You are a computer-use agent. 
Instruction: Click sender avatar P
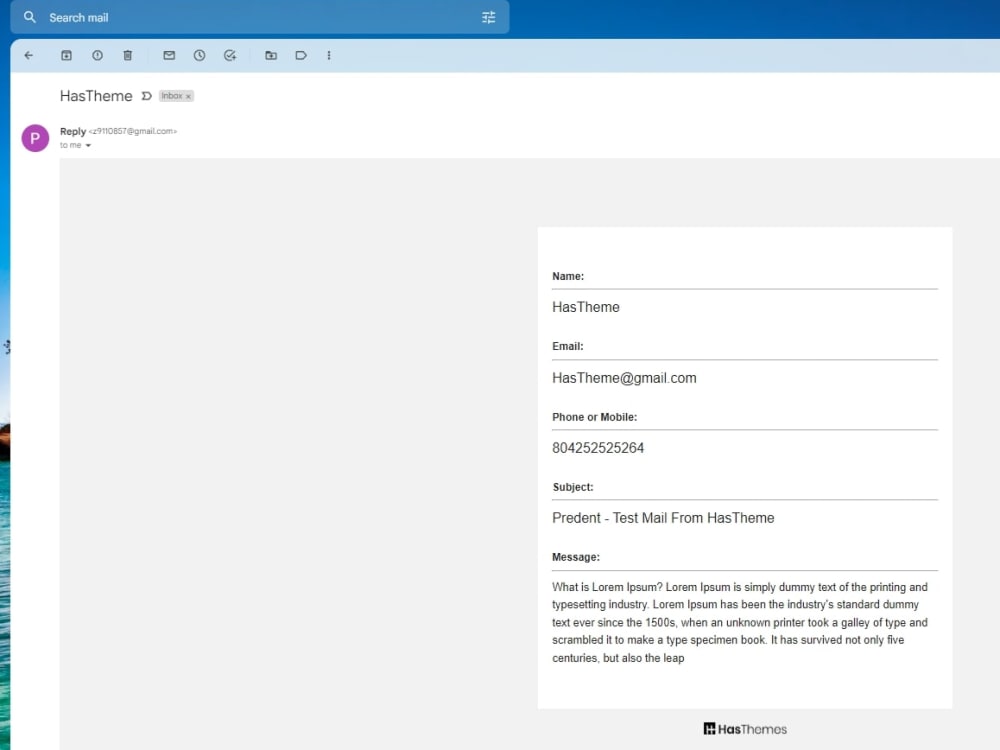click(35, 138)
